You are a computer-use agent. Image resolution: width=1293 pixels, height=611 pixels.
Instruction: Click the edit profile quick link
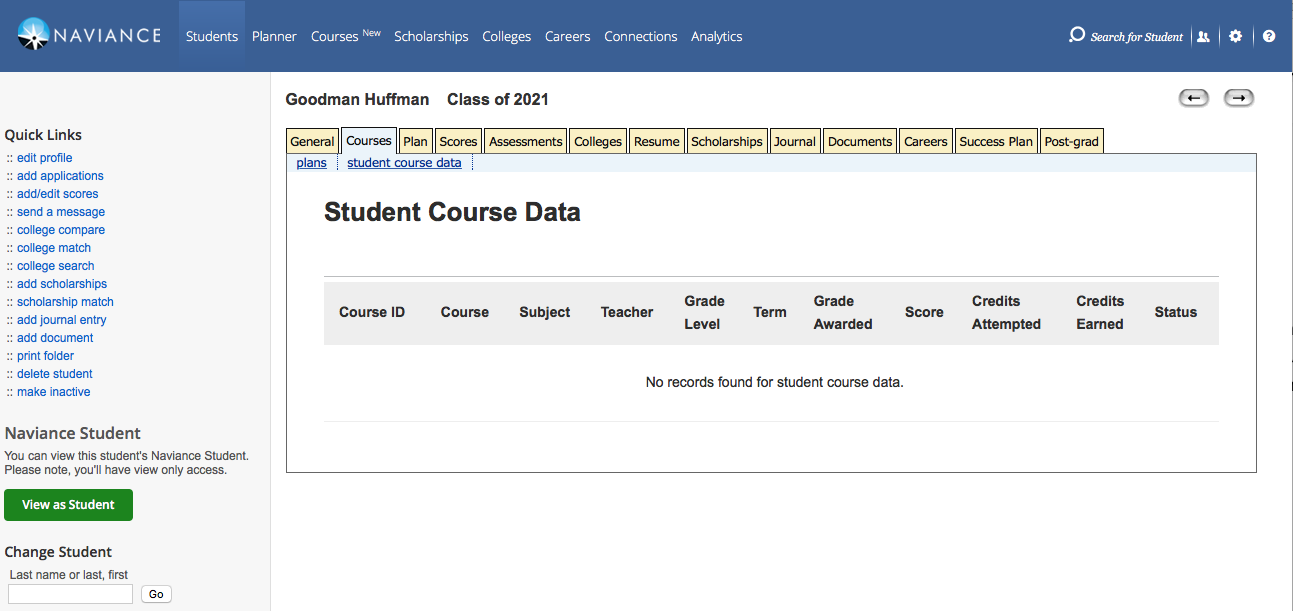coord(44,158)
